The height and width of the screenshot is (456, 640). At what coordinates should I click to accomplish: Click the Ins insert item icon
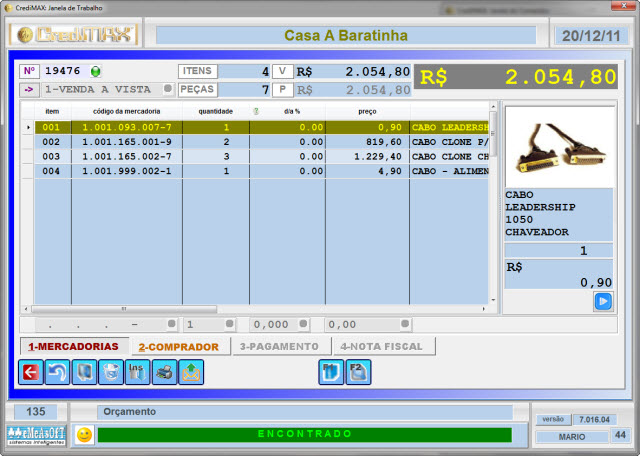138,372
